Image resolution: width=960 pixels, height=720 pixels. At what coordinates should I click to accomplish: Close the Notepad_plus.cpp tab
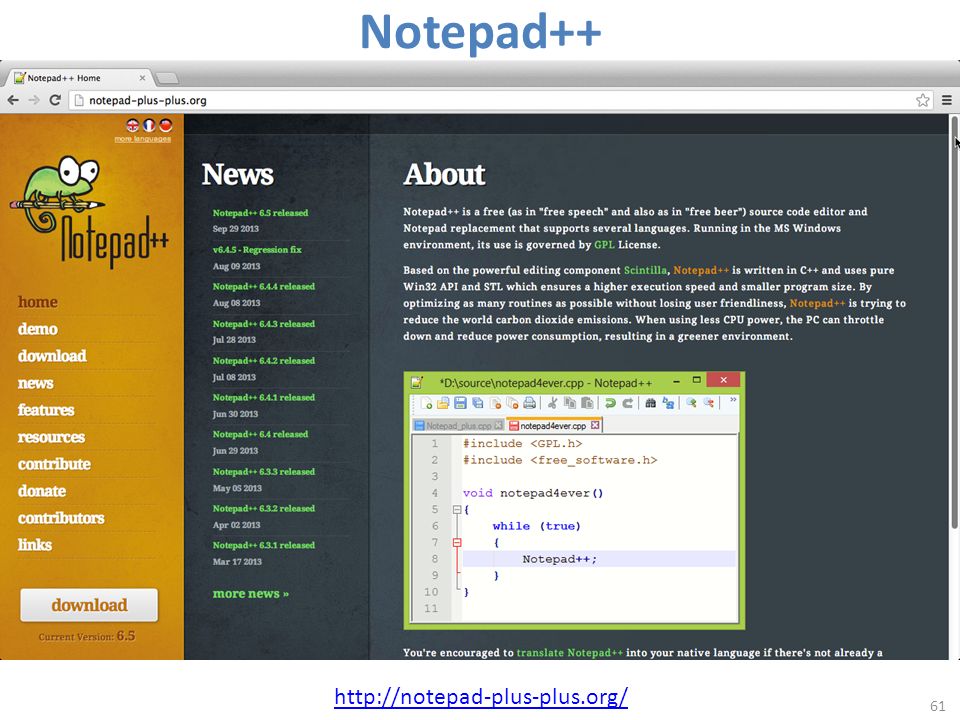point(498,425)
